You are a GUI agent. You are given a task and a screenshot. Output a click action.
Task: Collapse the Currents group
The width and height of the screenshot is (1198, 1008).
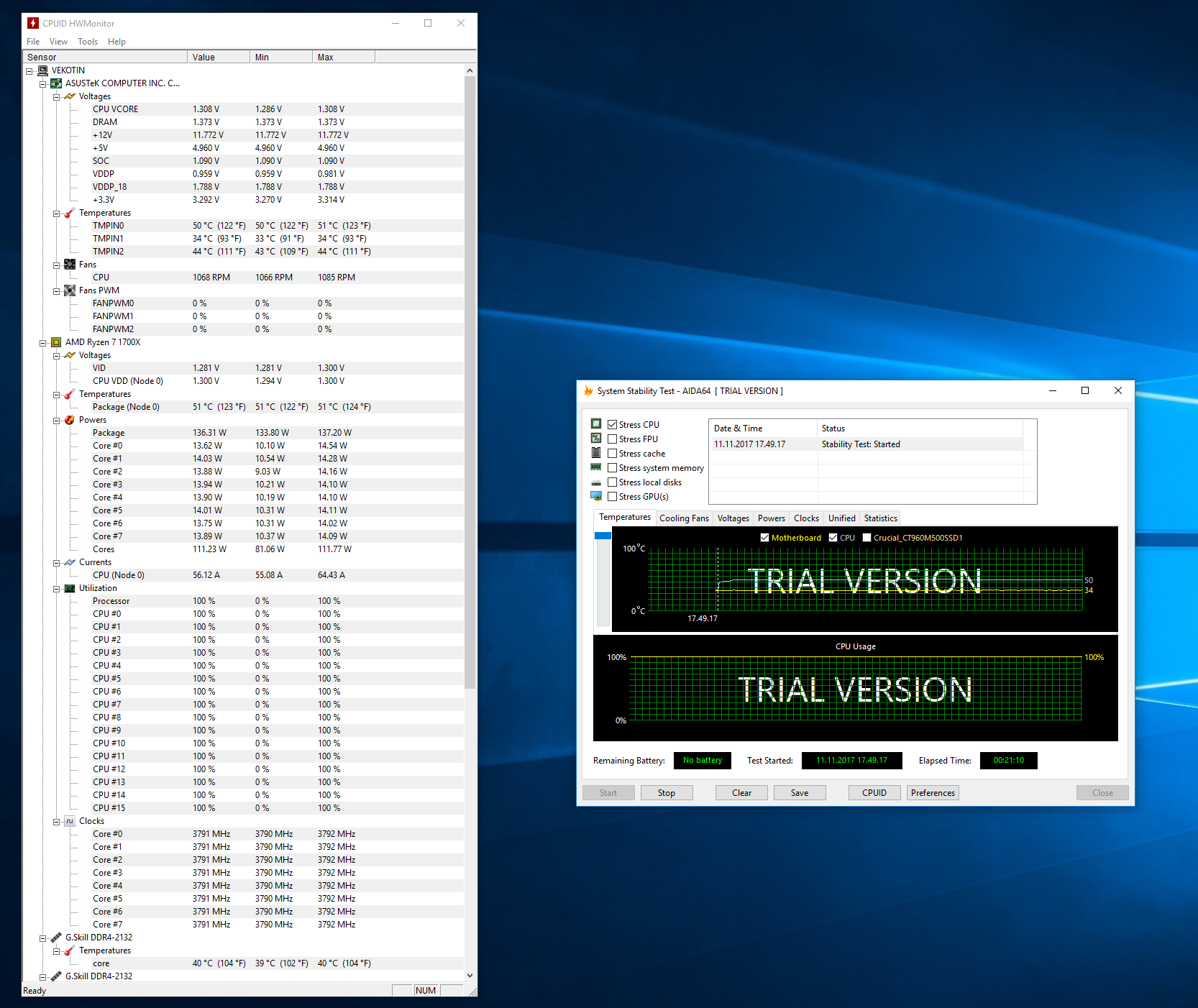[x=57, y=563]
